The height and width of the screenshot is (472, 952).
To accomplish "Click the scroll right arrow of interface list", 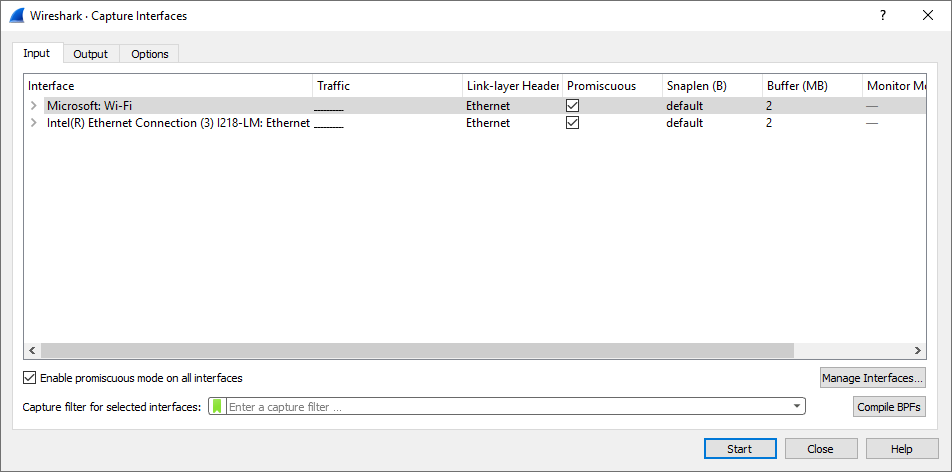I will (x=918, y=351).
